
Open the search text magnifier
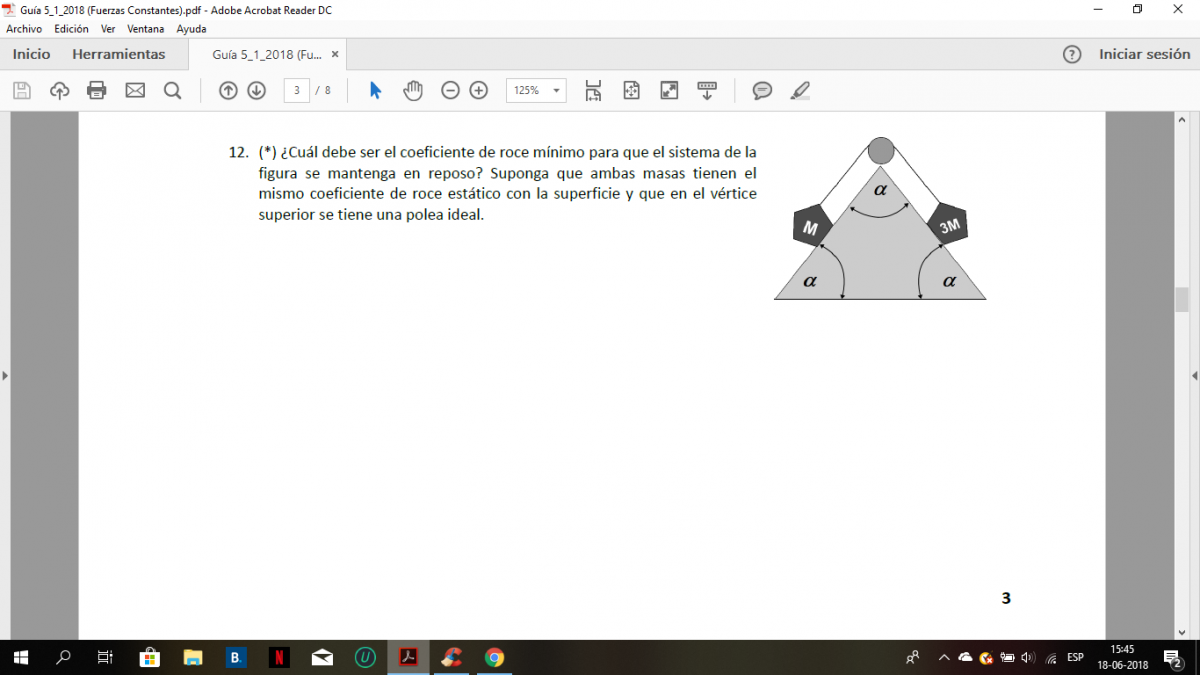[172, 91]
